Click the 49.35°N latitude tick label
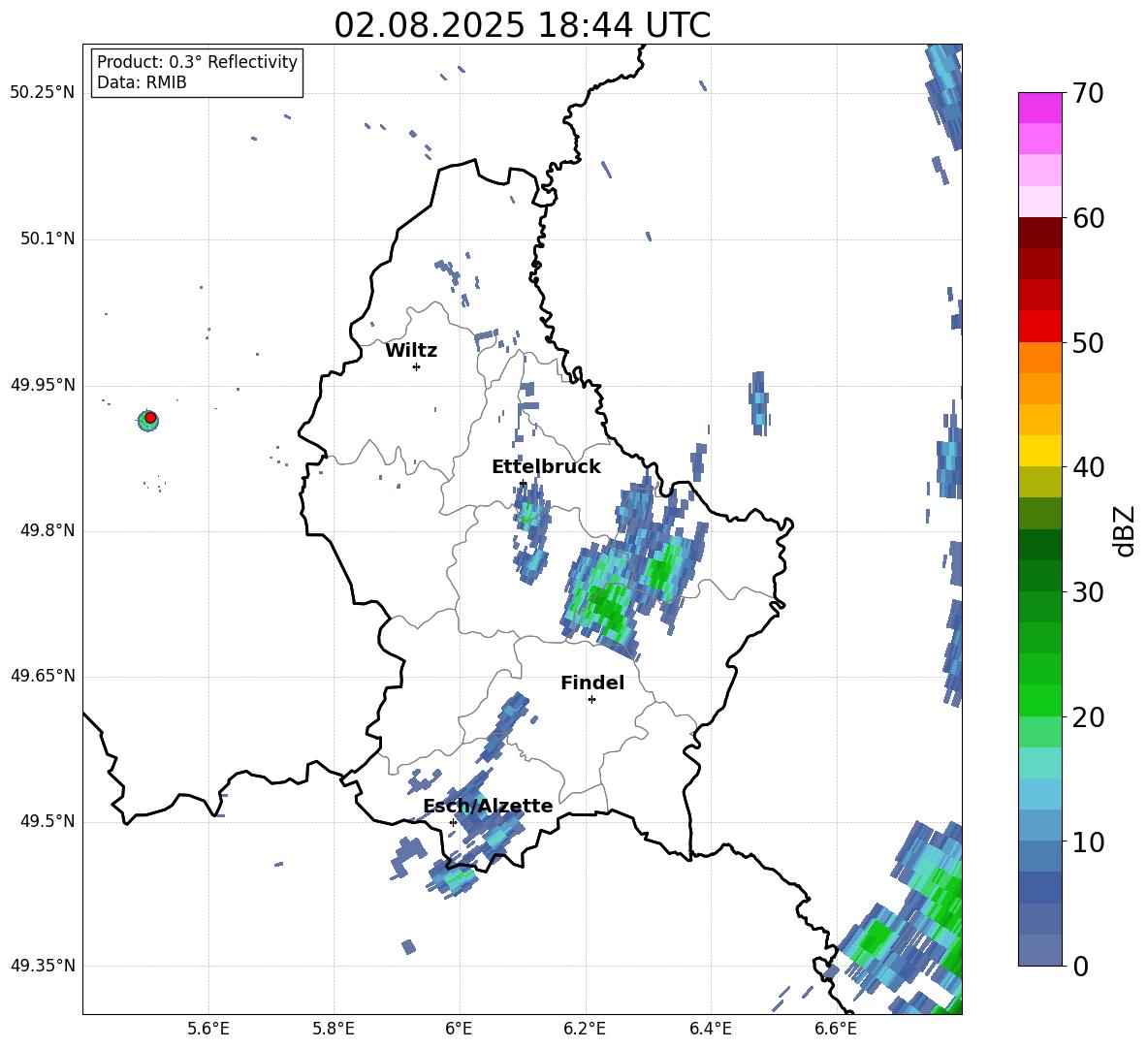This screenshot has width=1148, height=1048. pos(43,966)
